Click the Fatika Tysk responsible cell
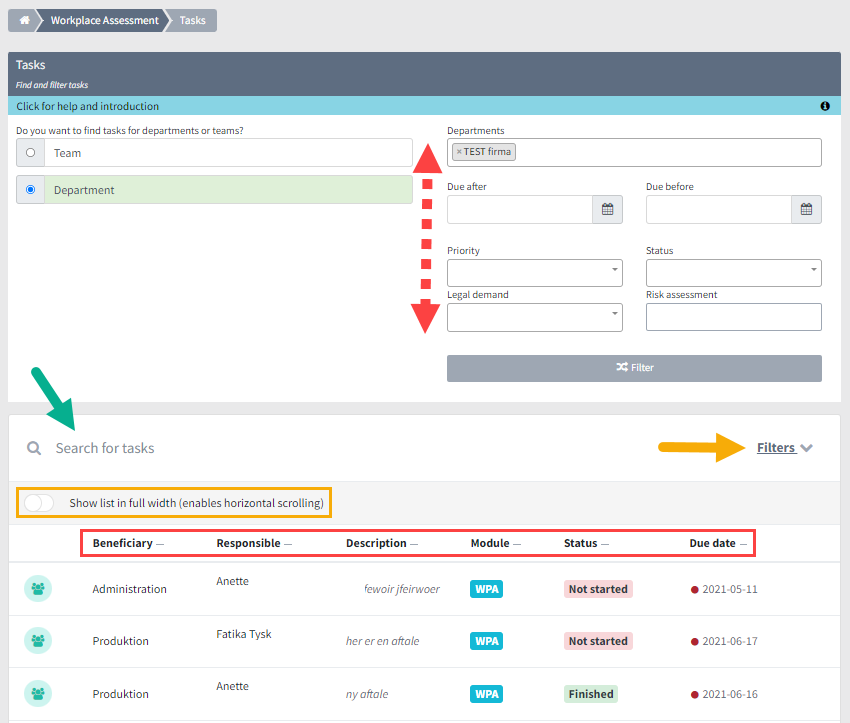 (x=244, y=634)
